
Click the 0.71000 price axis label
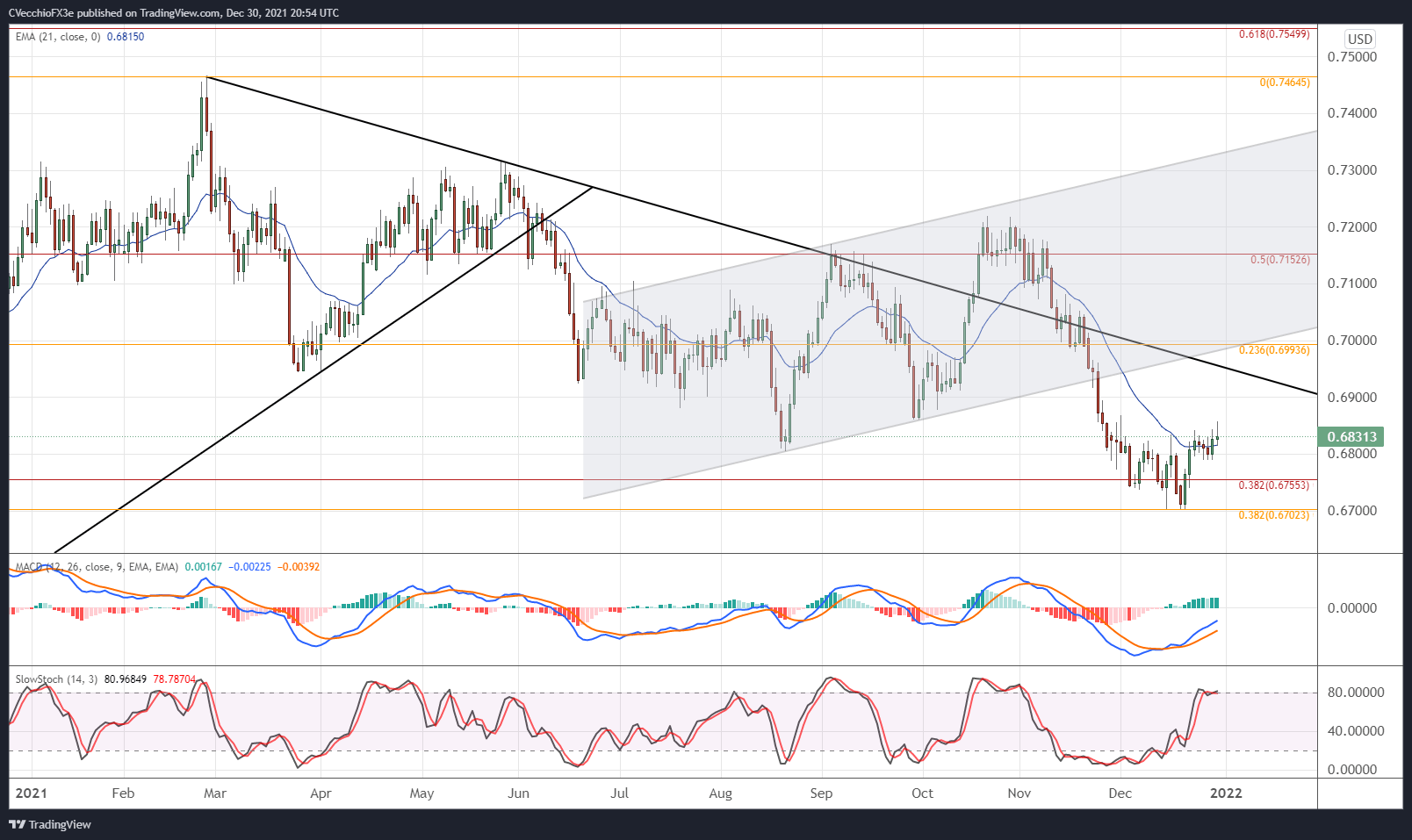(x=1352, y=284)
